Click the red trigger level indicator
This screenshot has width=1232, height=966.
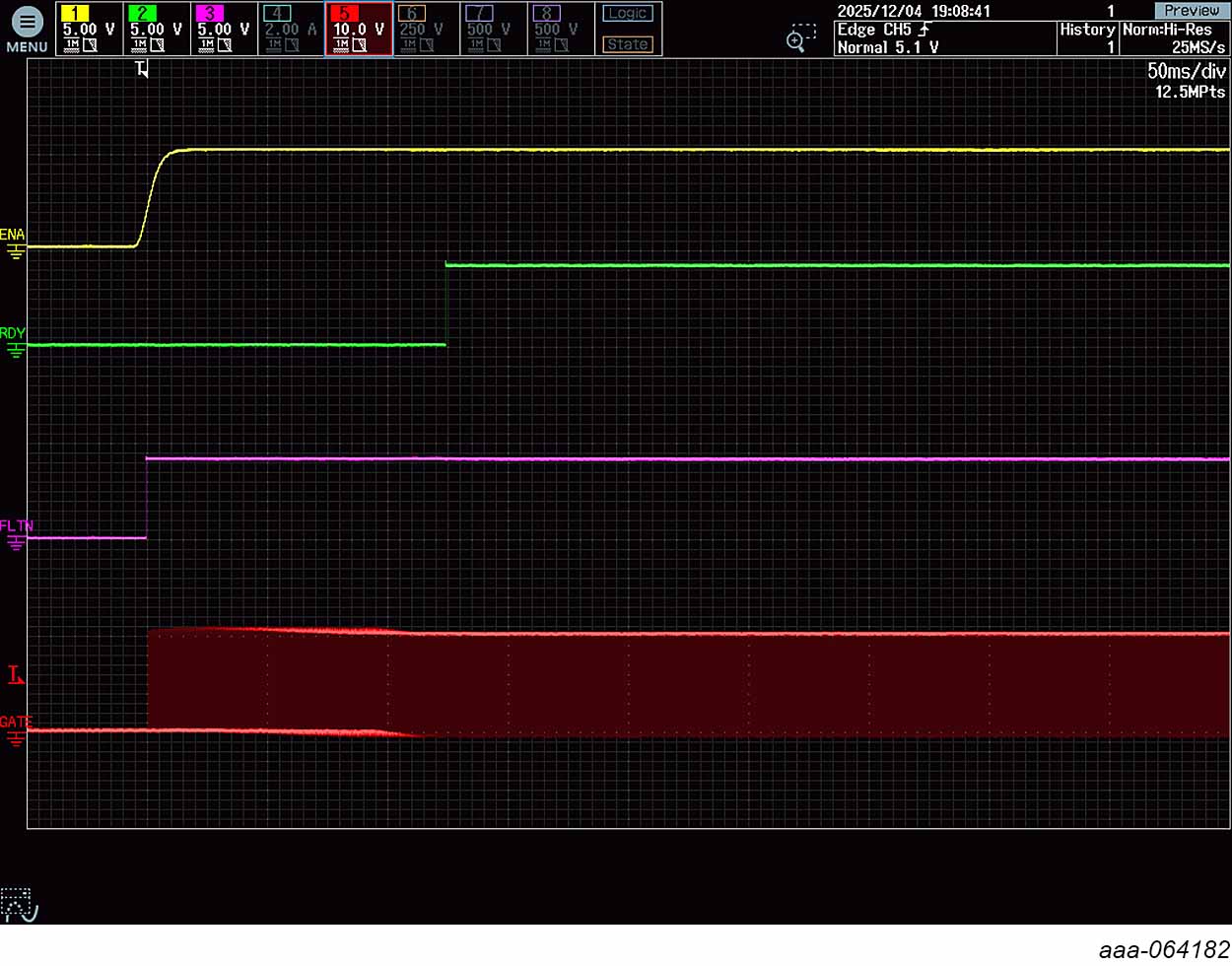(x=16, y=675)
